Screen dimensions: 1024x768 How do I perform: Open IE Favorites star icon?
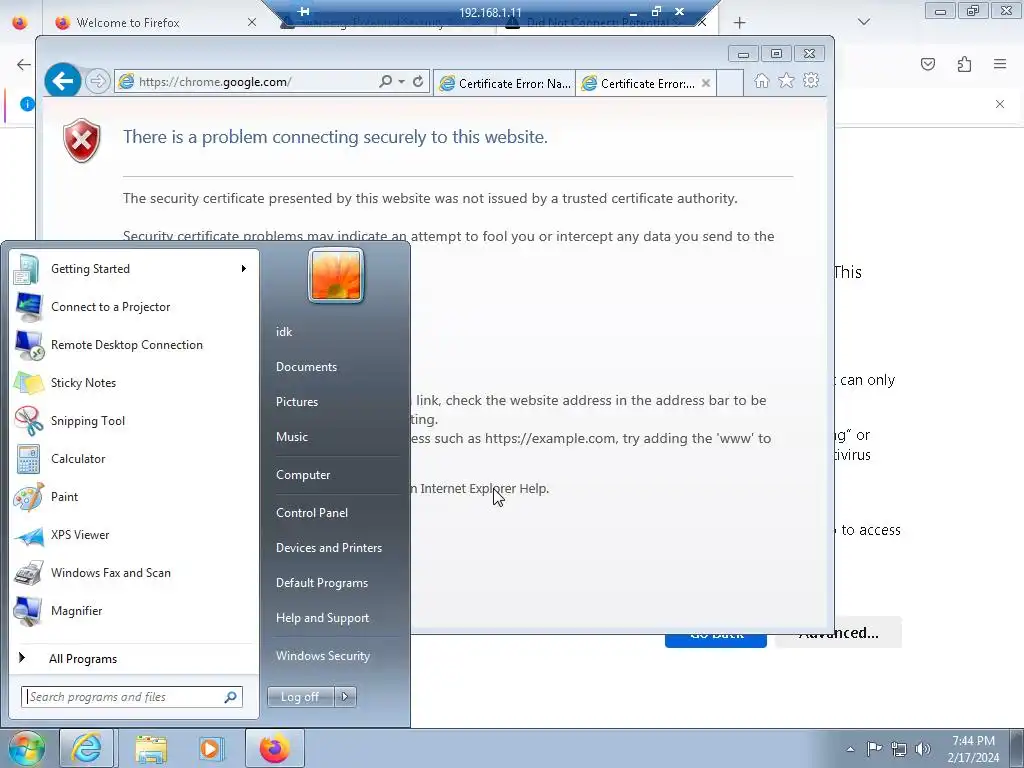786,80
